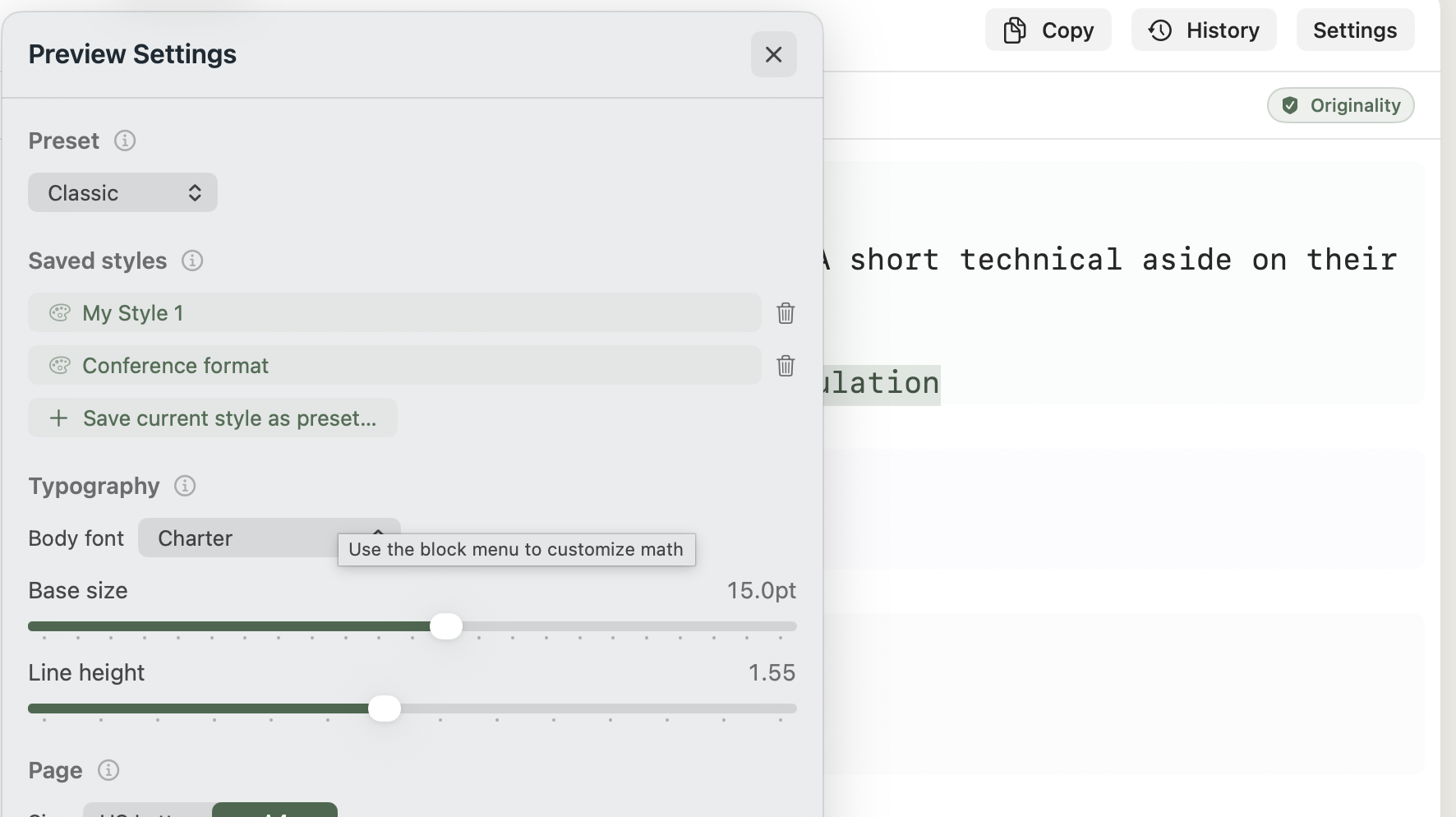1456x817 pixels.
Task: Click Save current style as preset
Action: [x=213, y=418]
